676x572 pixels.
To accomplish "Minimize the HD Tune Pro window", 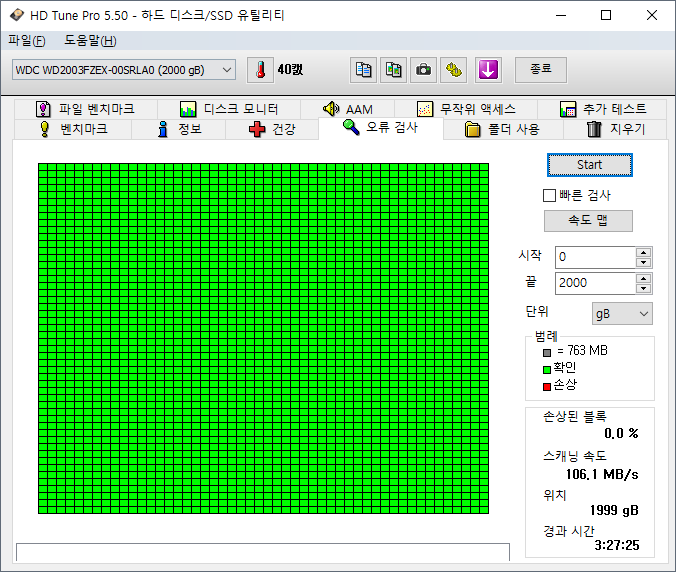I will [x=561, y=16].
